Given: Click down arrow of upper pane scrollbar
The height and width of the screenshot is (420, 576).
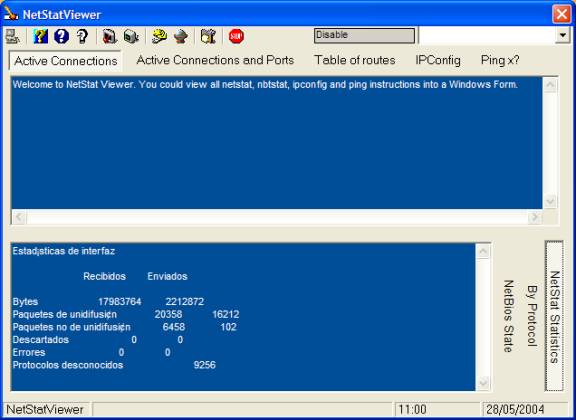Looking at the screenshot, I should [x=550, y=201].
